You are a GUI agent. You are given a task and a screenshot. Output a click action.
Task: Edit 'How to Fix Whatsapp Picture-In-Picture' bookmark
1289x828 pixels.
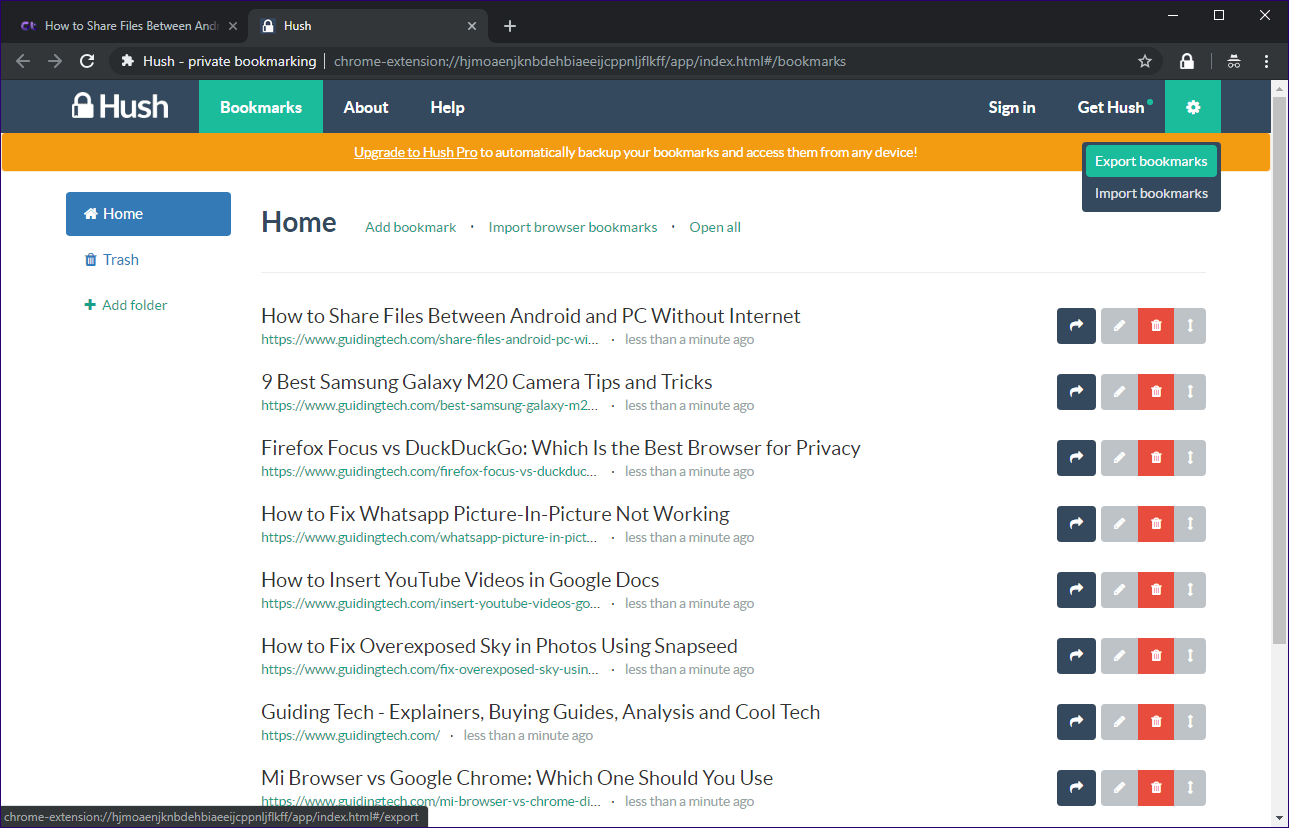pos(1119,524)
